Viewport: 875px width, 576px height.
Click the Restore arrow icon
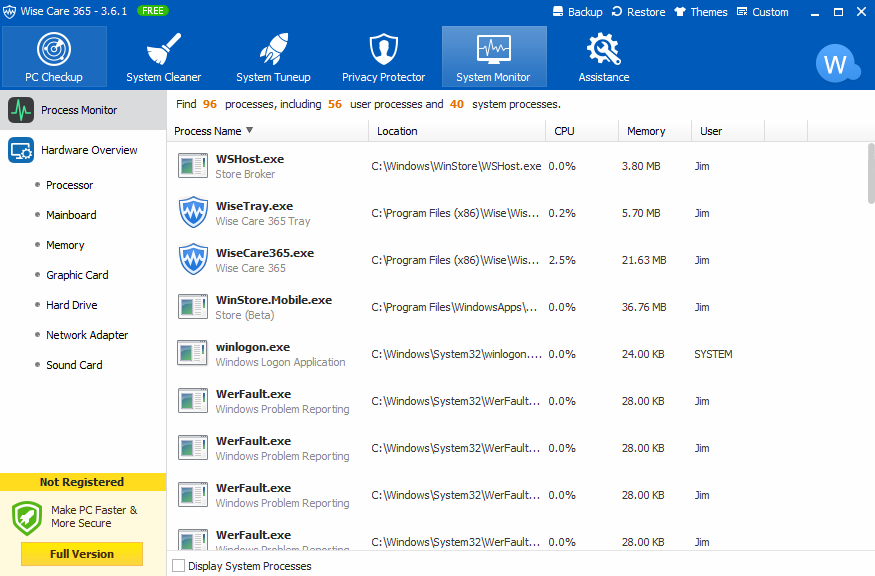617,12
